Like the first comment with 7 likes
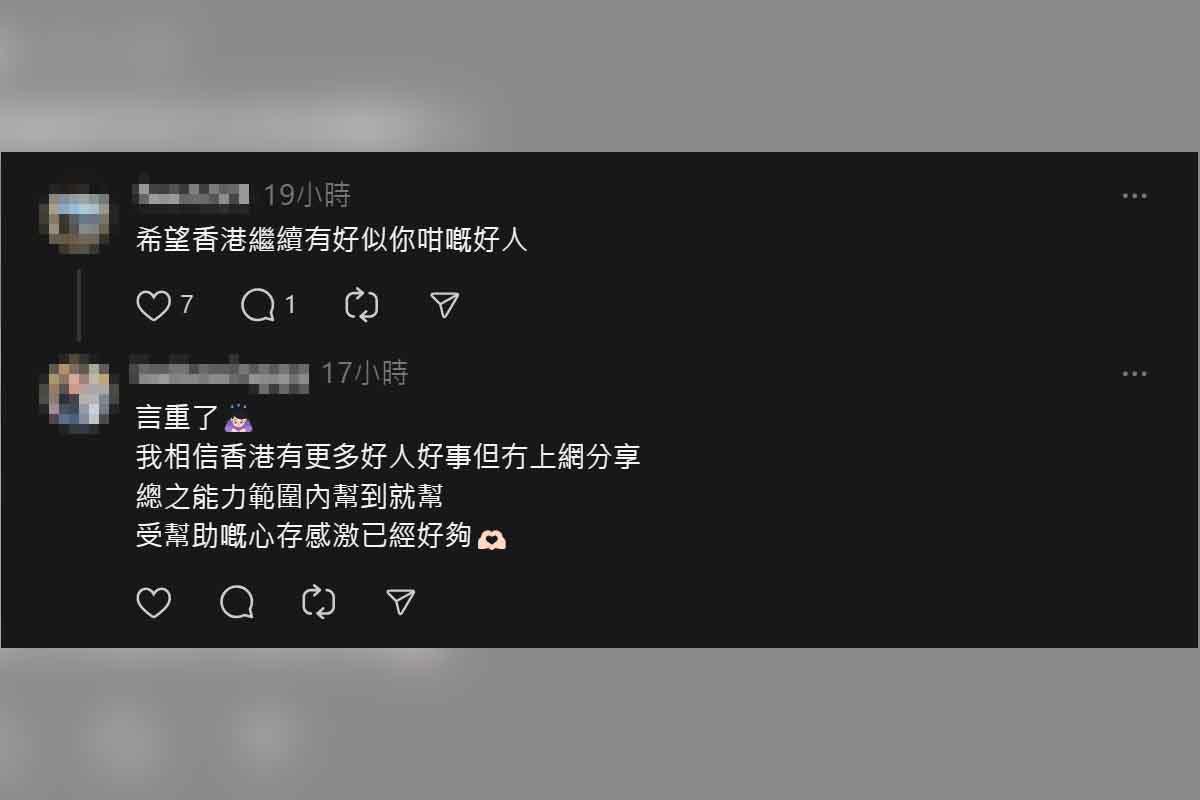This screenshot has height=800, width=1200. coord(153,305)
